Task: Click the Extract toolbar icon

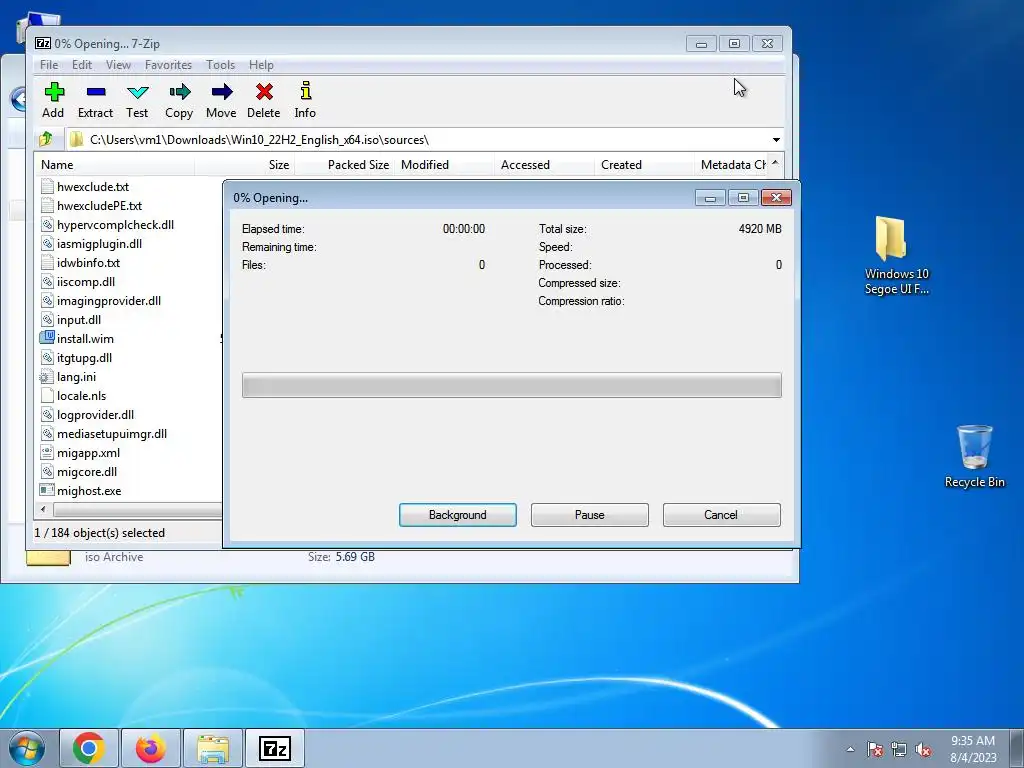Action: (x=95, y=92)
